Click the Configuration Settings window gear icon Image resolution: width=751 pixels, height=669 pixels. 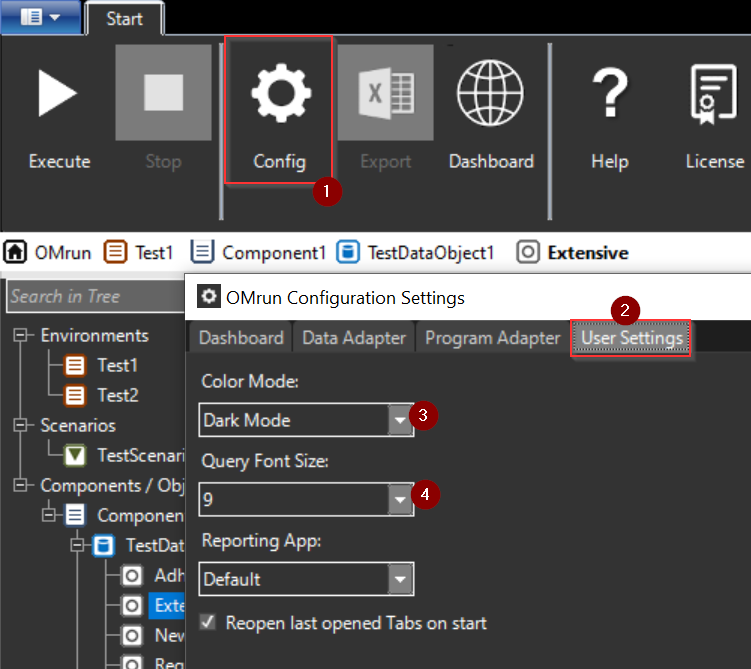pos(209,296)
